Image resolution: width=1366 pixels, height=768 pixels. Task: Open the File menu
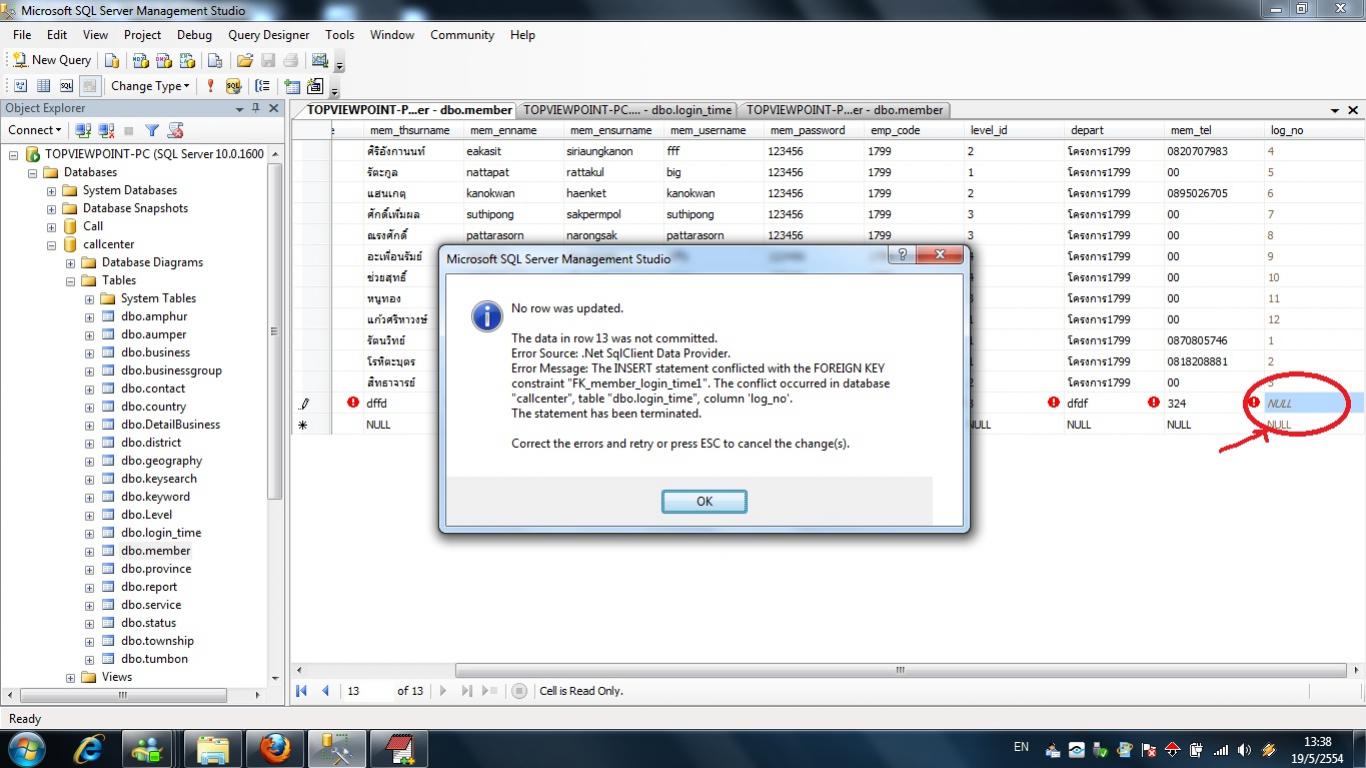point(22,35)
